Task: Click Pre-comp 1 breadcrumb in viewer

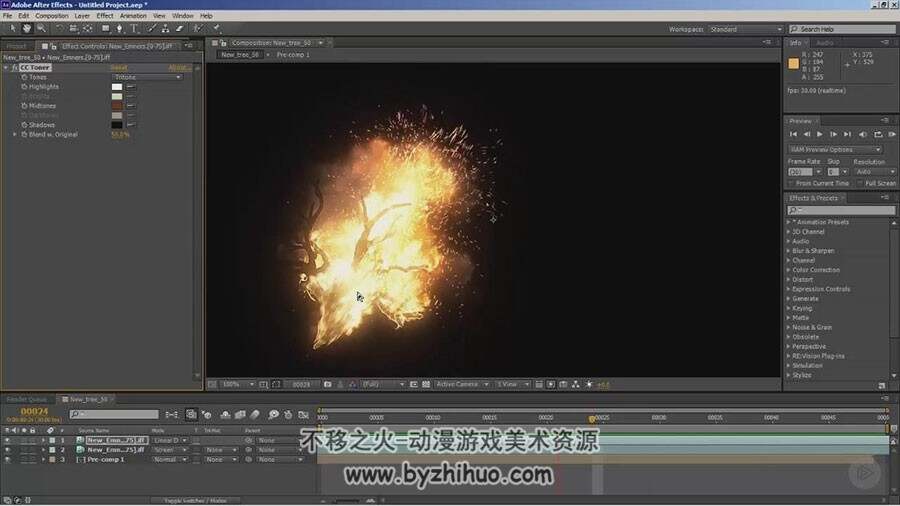Action: (x=293, y=55)
